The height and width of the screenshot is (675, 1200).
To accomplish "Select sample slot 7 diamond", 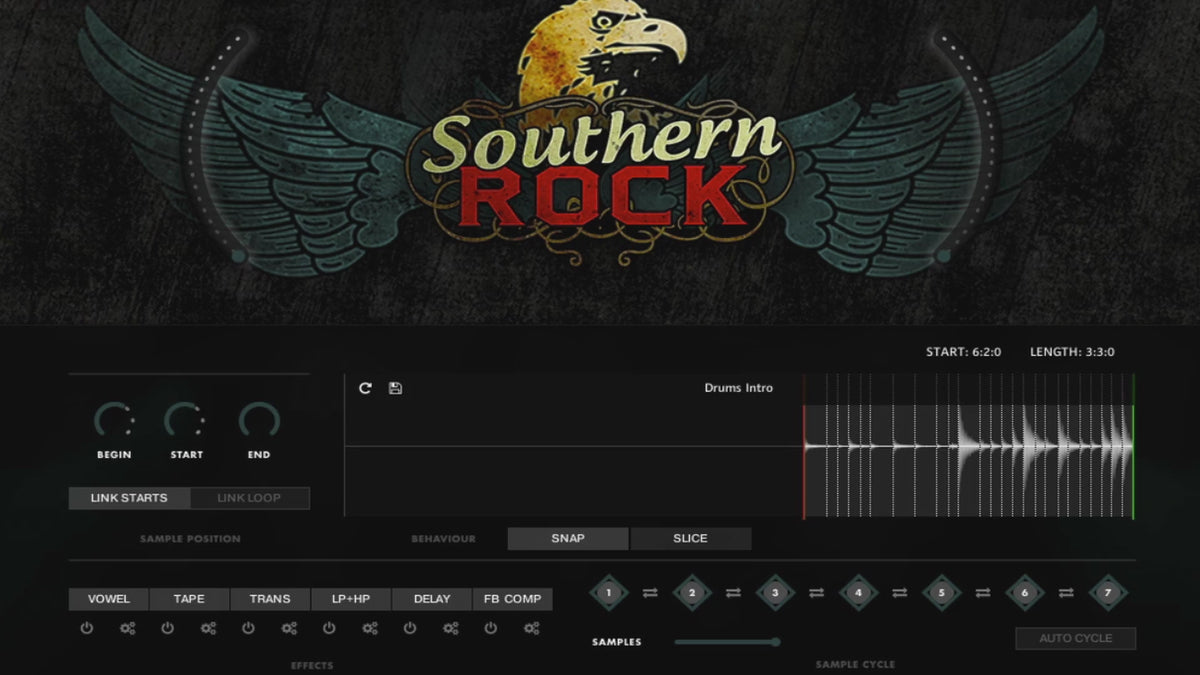I will point(1107,593).
